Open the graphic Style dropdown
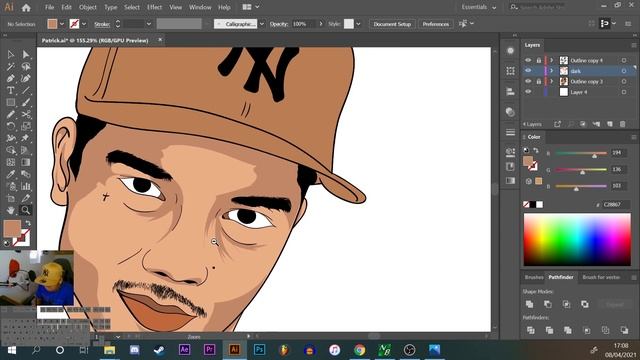The image size is (640, 360). coord(358,24)
